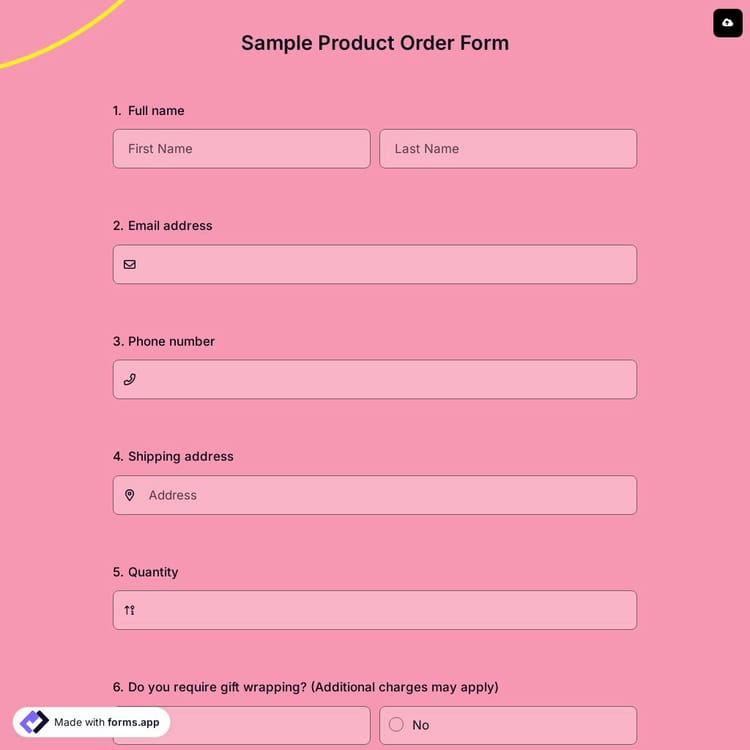Click the envelope icon in the email field
Image resolution: width=750 pixels, height=750 pixels.
(130, 265)
